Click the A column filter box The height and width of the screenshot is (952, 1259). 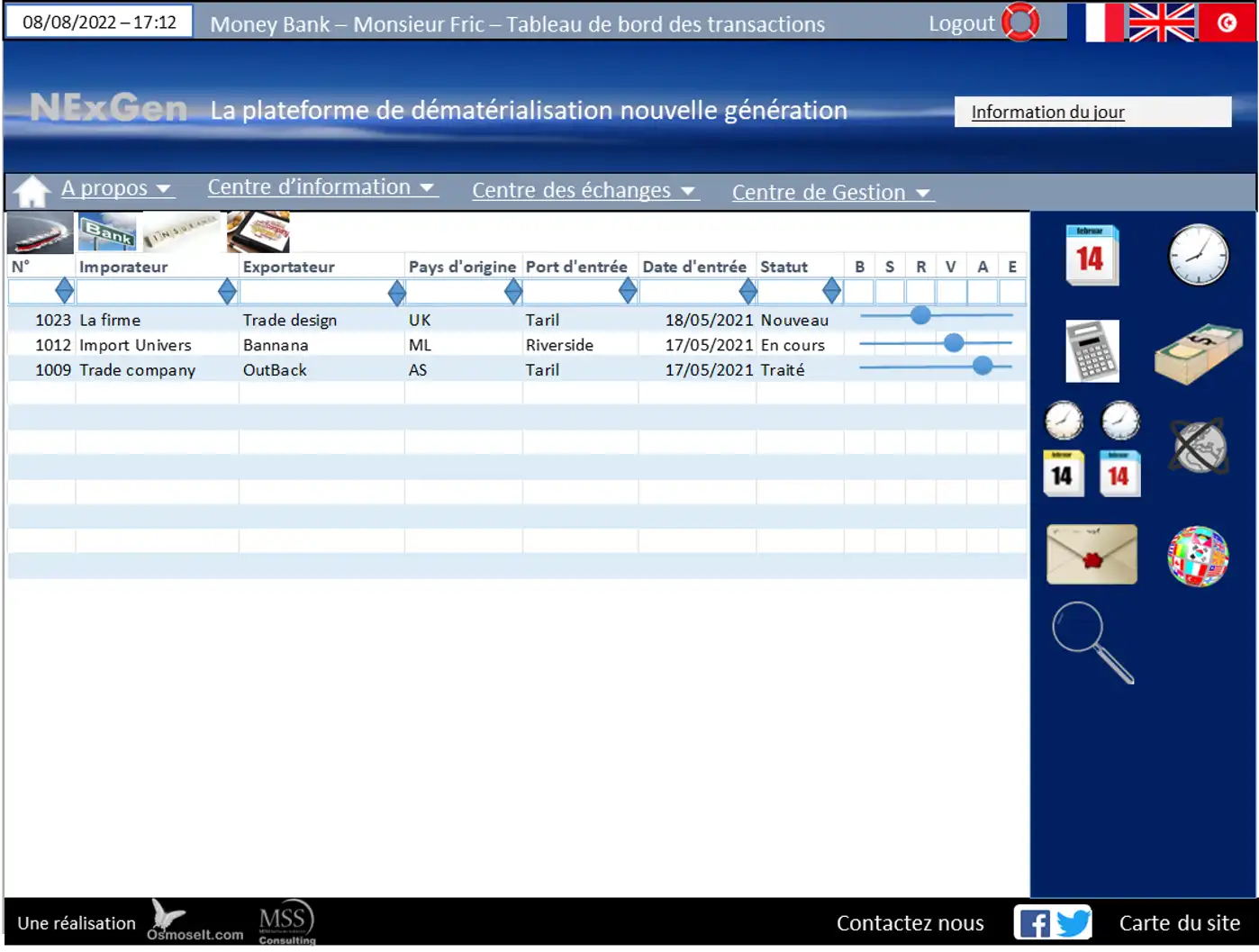tap(983, 292)
